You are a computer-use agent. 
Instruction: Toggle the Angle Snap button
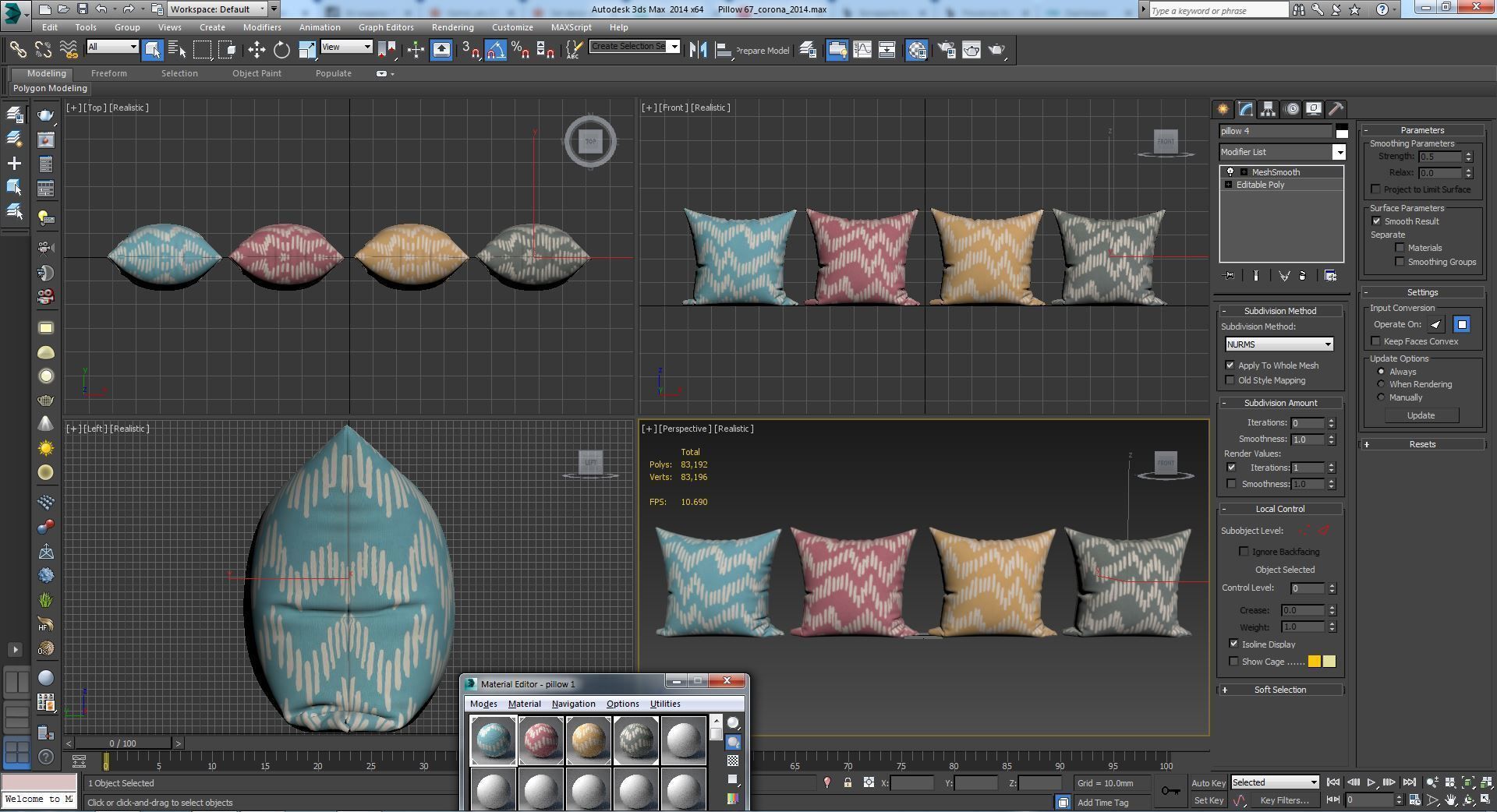[x=496, y=50]
